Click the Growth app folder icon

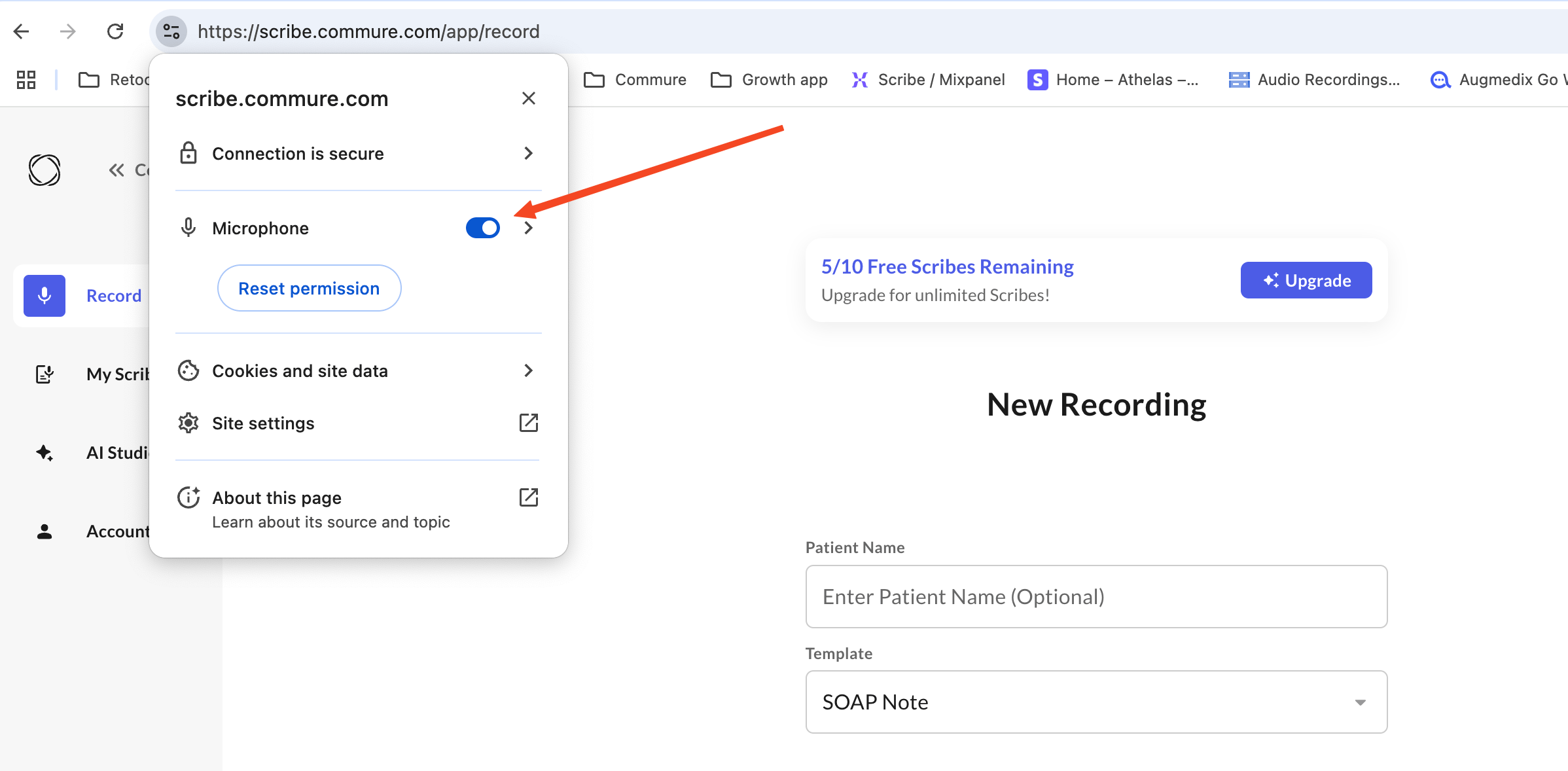(721, 80)
